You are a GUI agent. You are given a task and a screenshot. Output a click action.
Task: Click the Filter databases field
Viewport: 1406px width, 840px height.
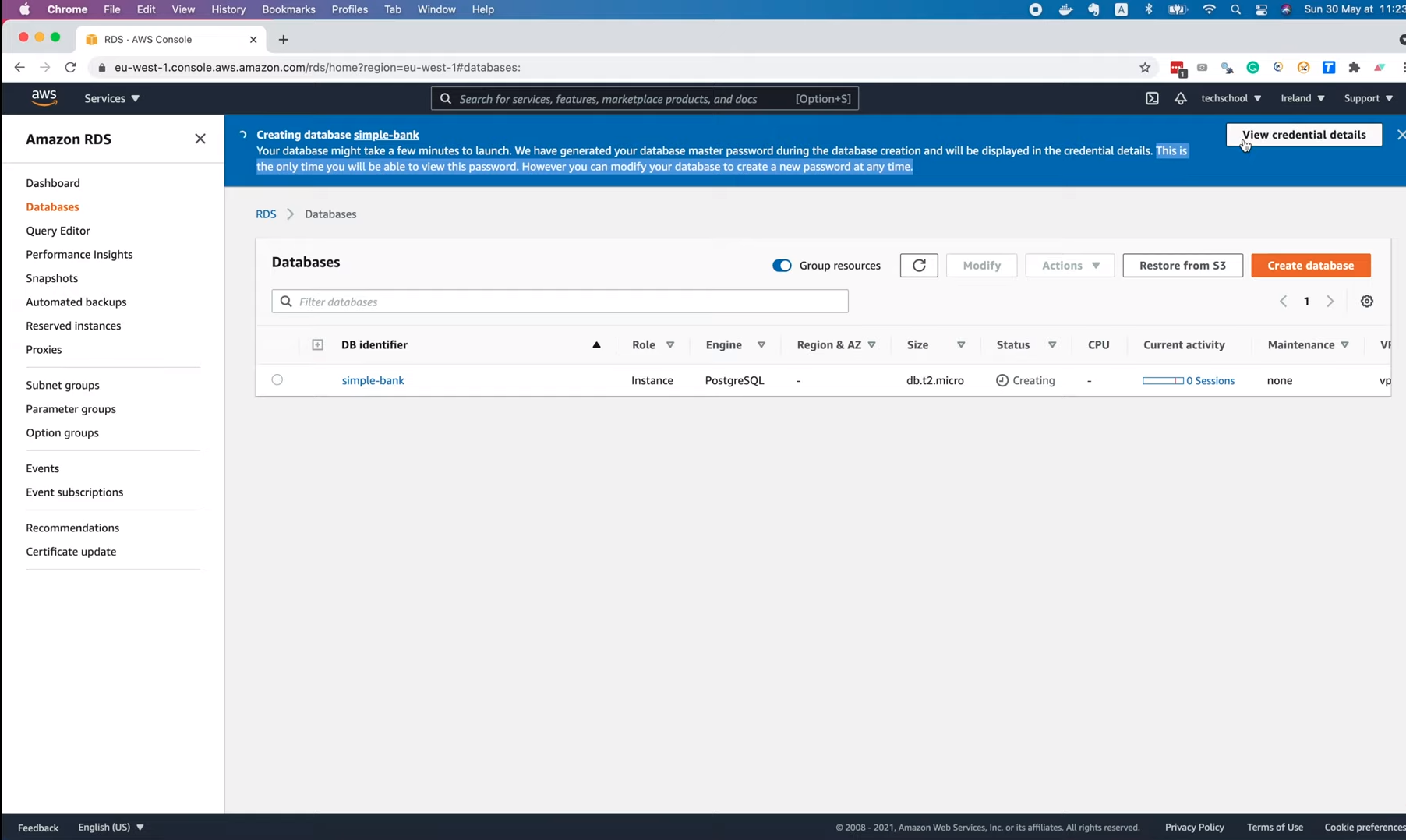(x=560, y=302)
